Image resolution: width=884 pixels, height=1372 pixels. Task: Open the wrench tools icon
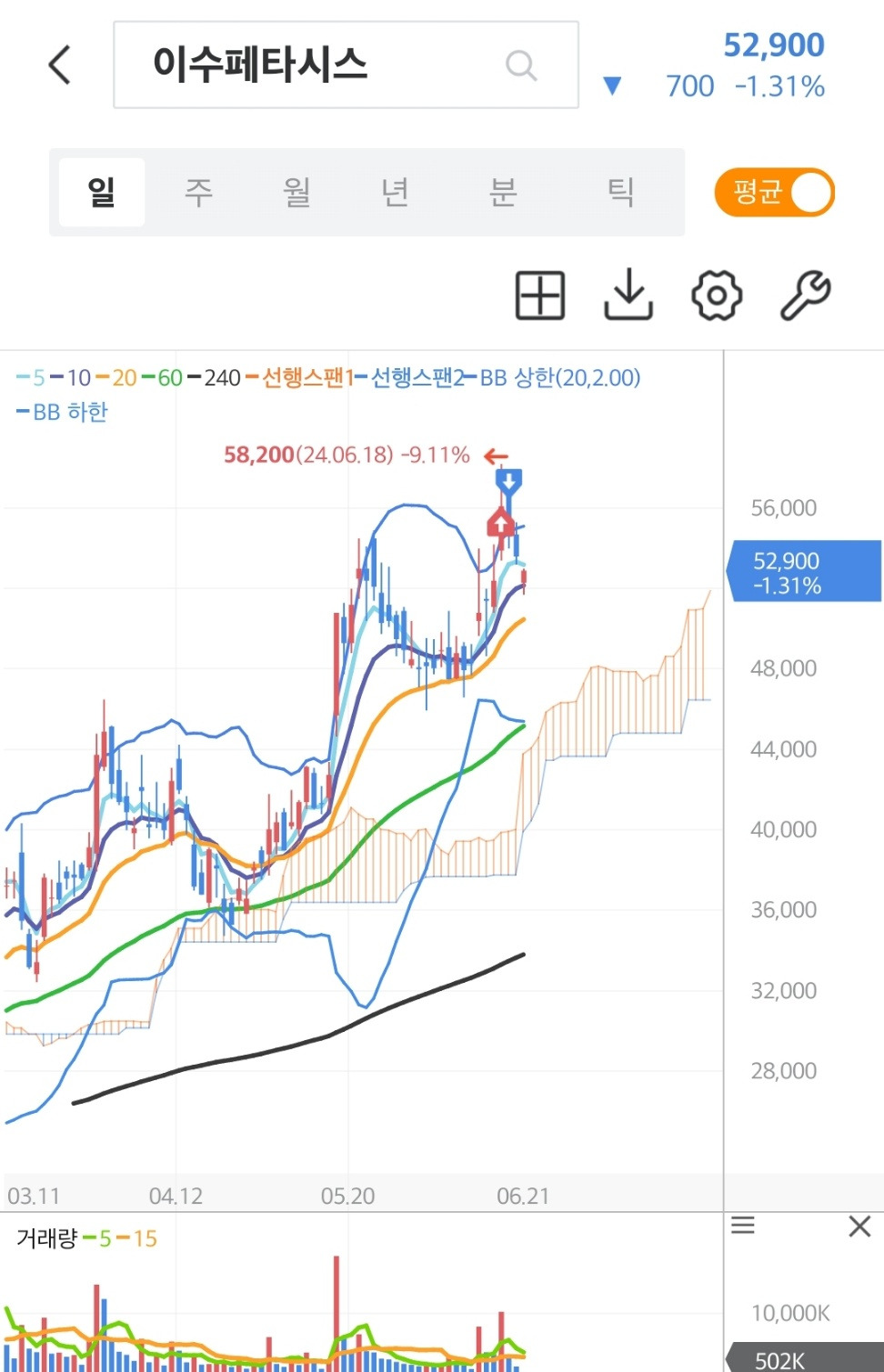(805, 295)
